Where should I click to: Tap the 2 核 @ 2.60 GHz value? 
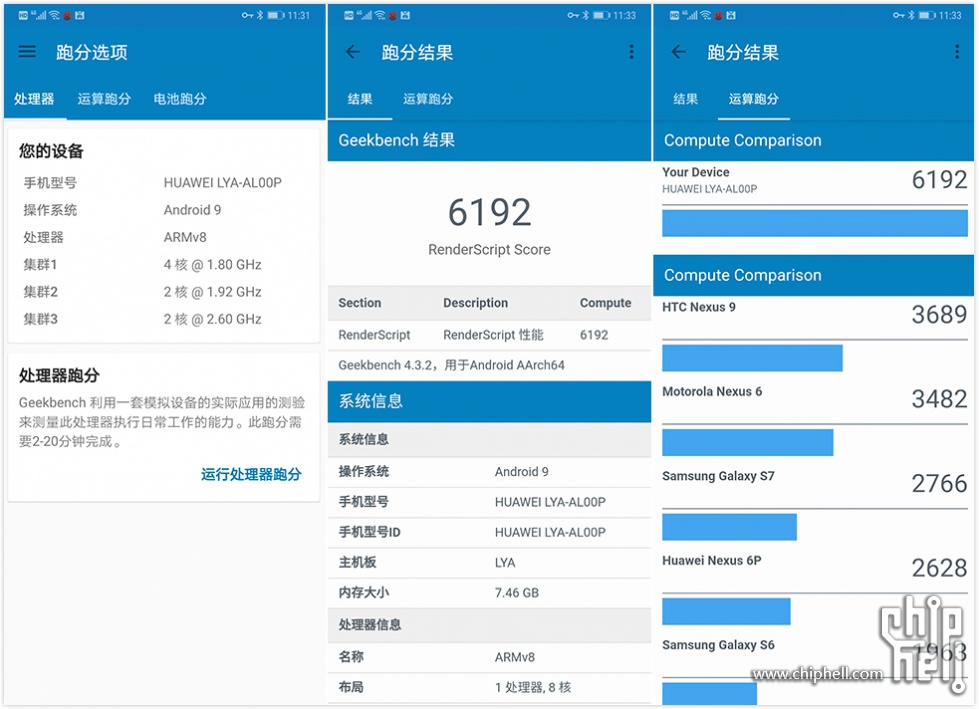(212, 320)
